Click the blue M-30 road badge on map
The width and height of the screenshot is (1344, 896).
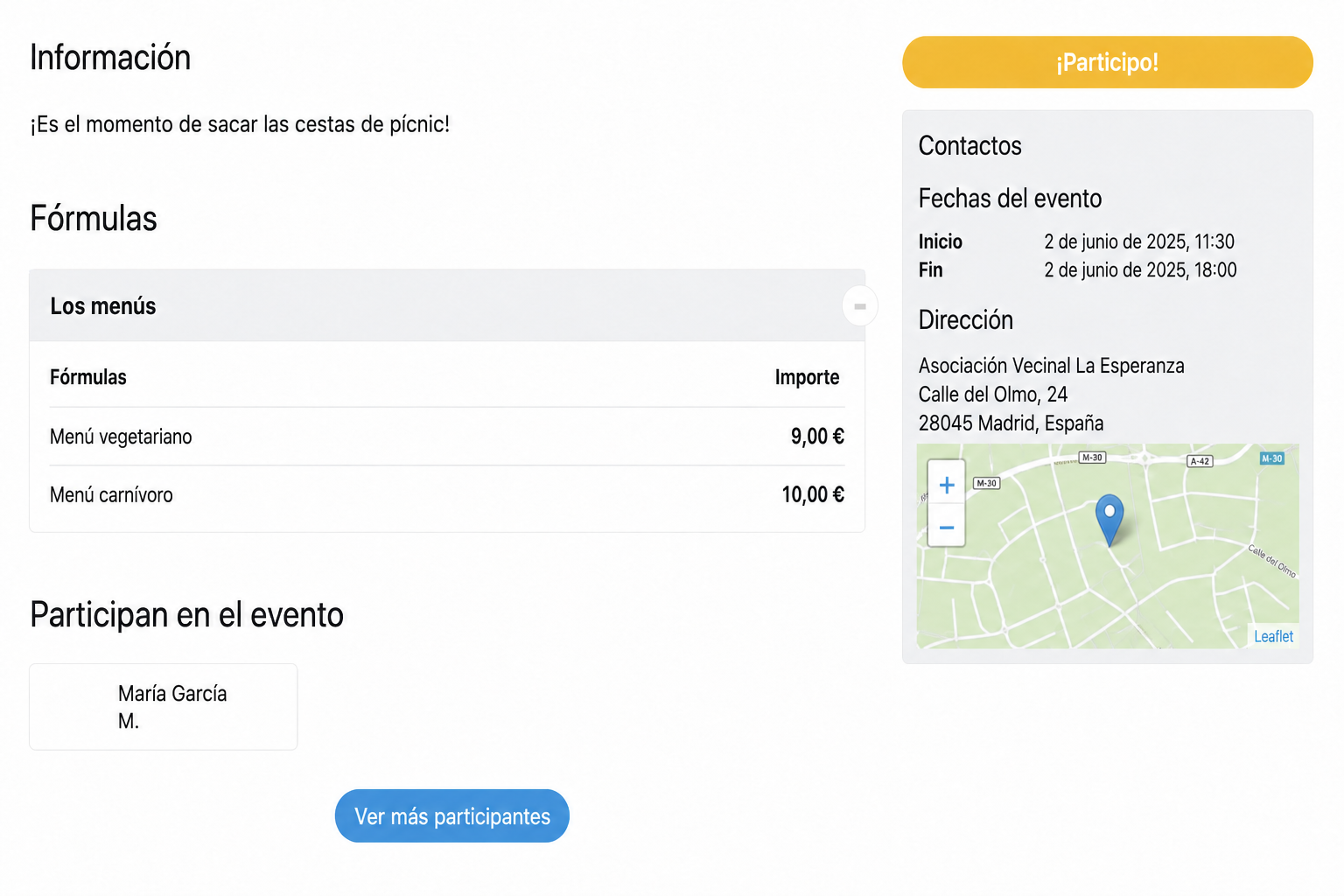tap(1271, 458)
